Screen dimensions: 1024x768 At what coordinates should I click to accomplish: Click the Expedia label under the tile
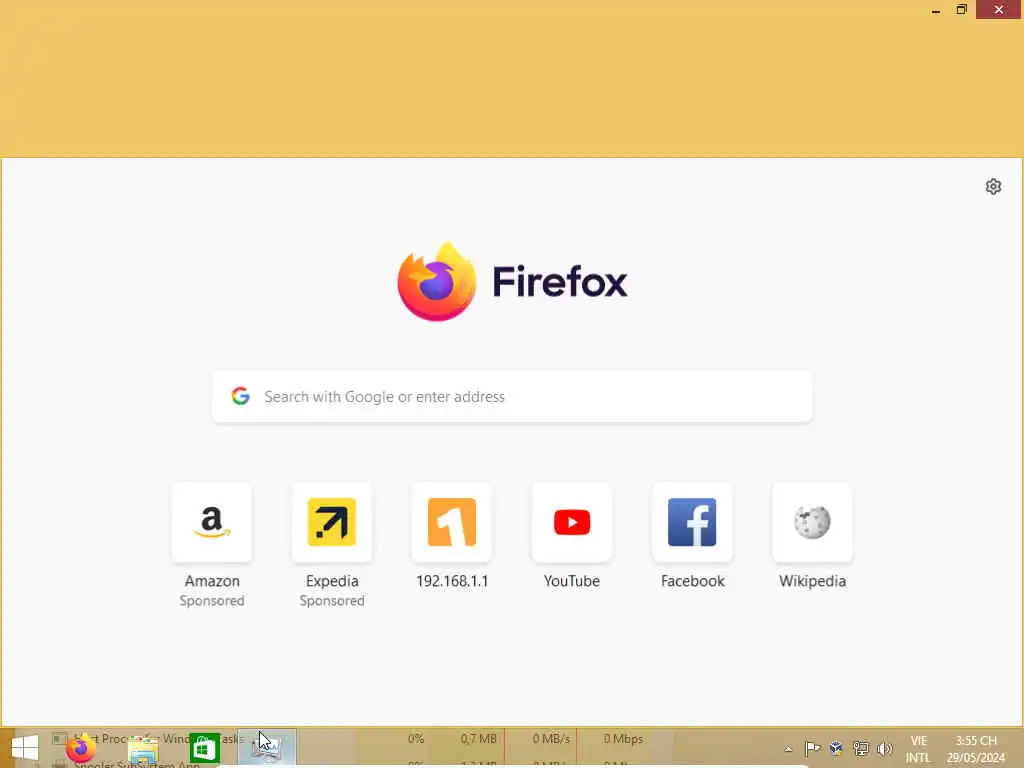[332, 581]
